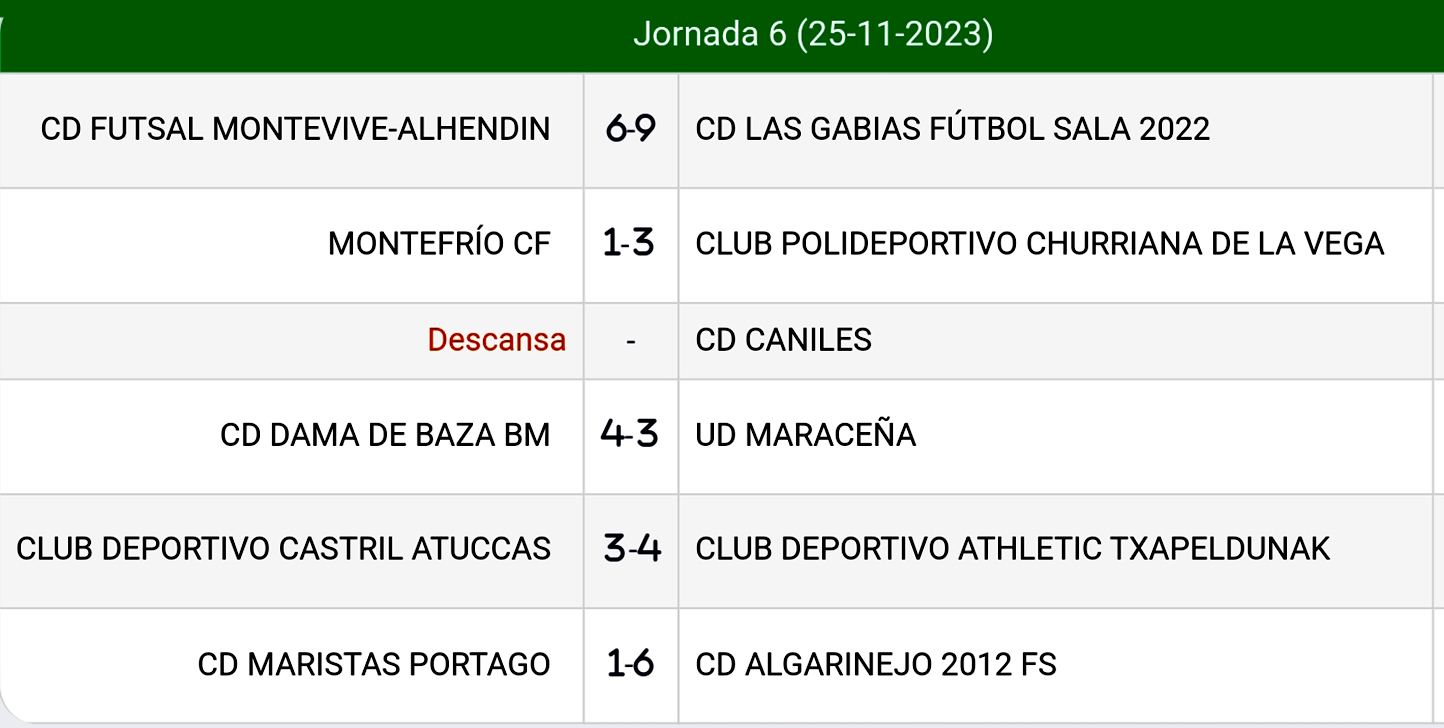The width and height of the screenshot is (1444, 728).
Task: Open CD DAMA DE BAZA BM
Action: (x=385, y=435)
